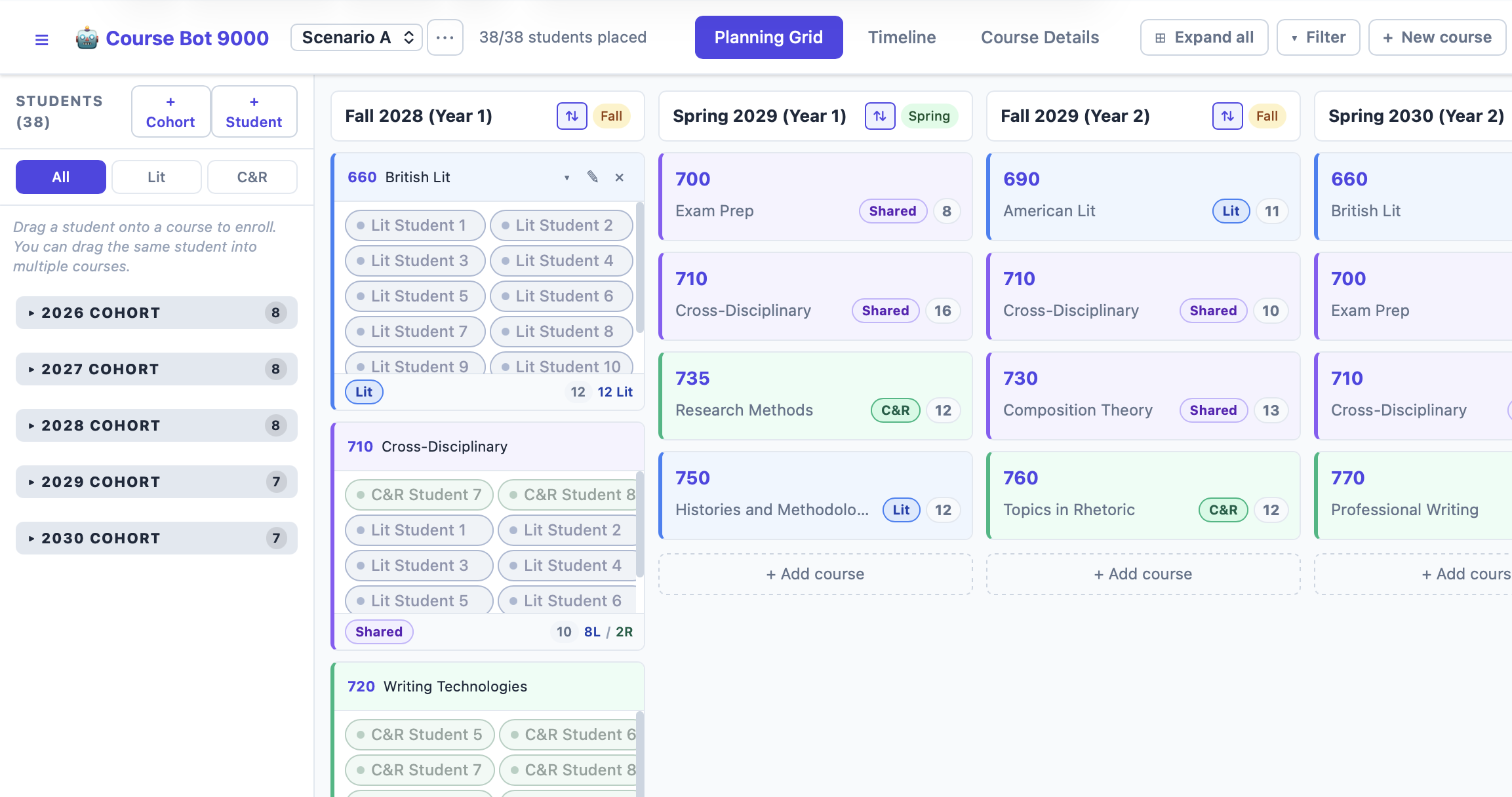Click the 38/38 students placed indicator
The height and width of the screenshot is (797, 1512).
coord(562,37)
